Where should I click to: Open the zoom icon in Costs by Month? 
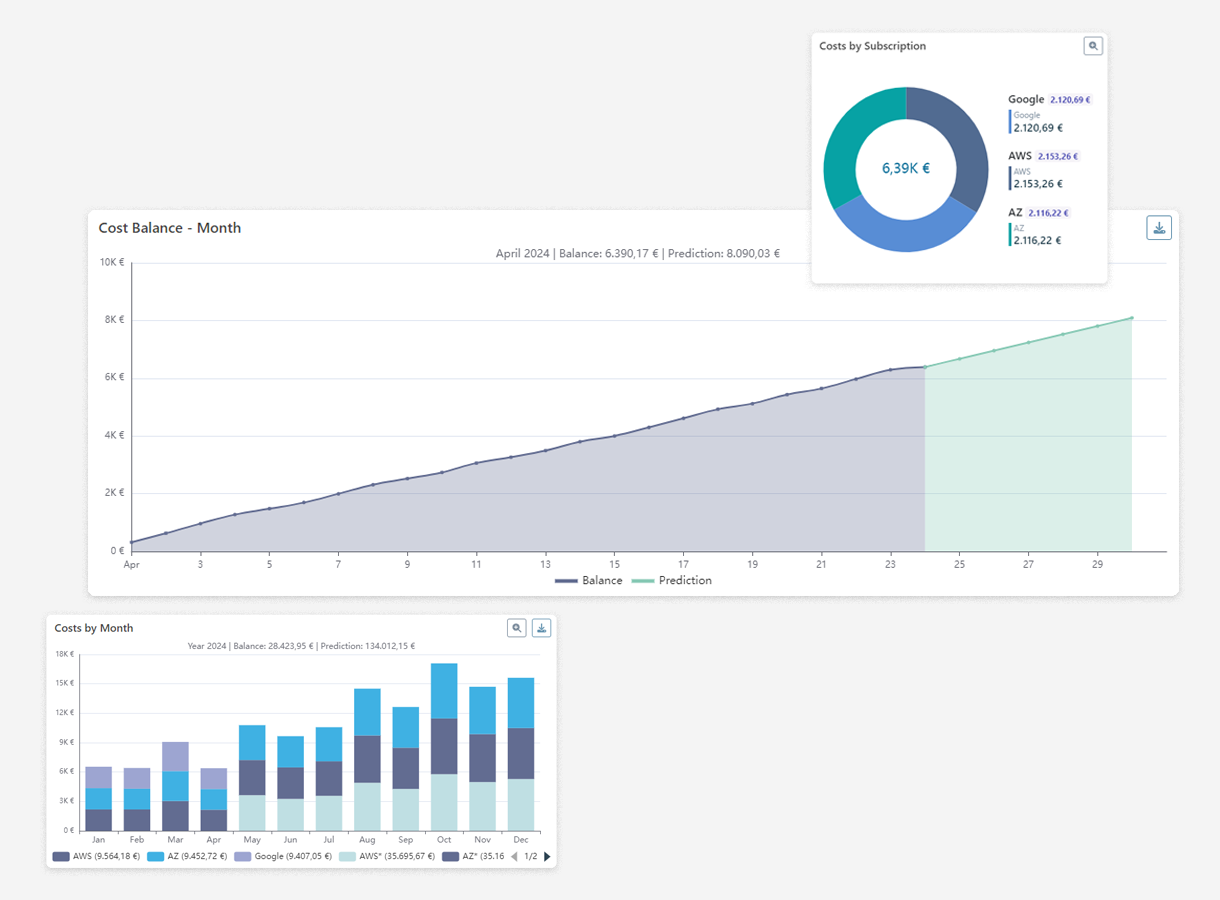coord(517,628)
